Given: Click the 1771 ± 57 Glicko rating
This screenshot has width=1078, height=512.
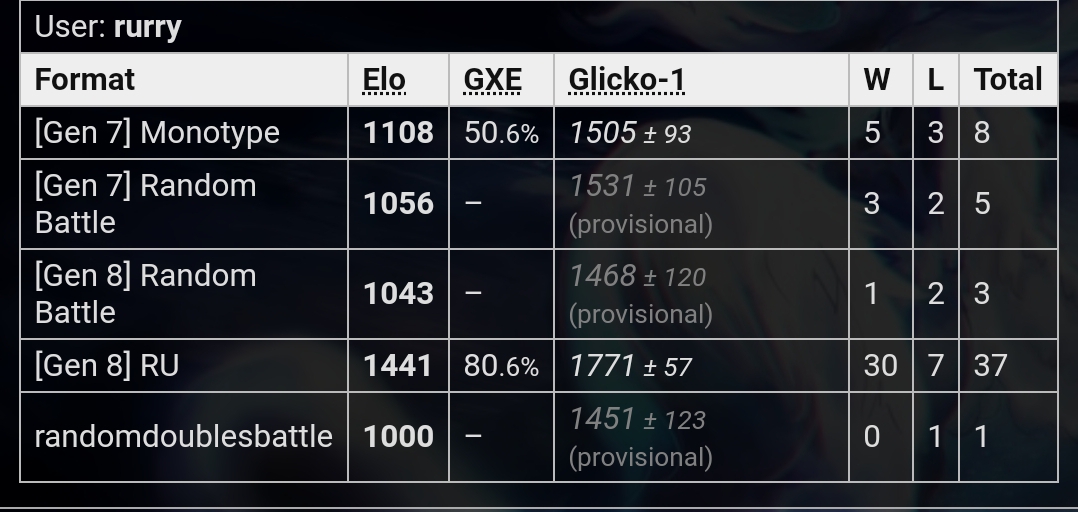Looking at the screenshot, I should point(630,366).
